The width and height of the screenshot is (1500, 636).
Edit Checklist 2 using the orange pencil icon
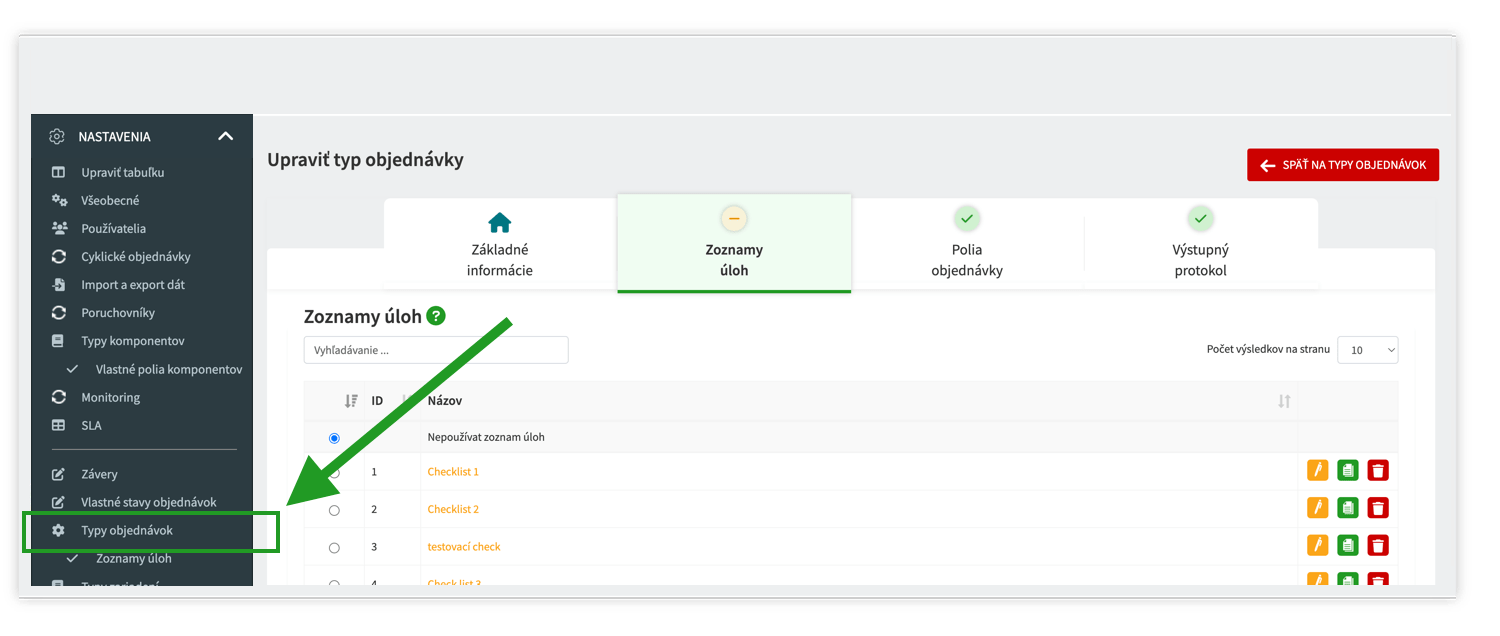point(1317,508)
